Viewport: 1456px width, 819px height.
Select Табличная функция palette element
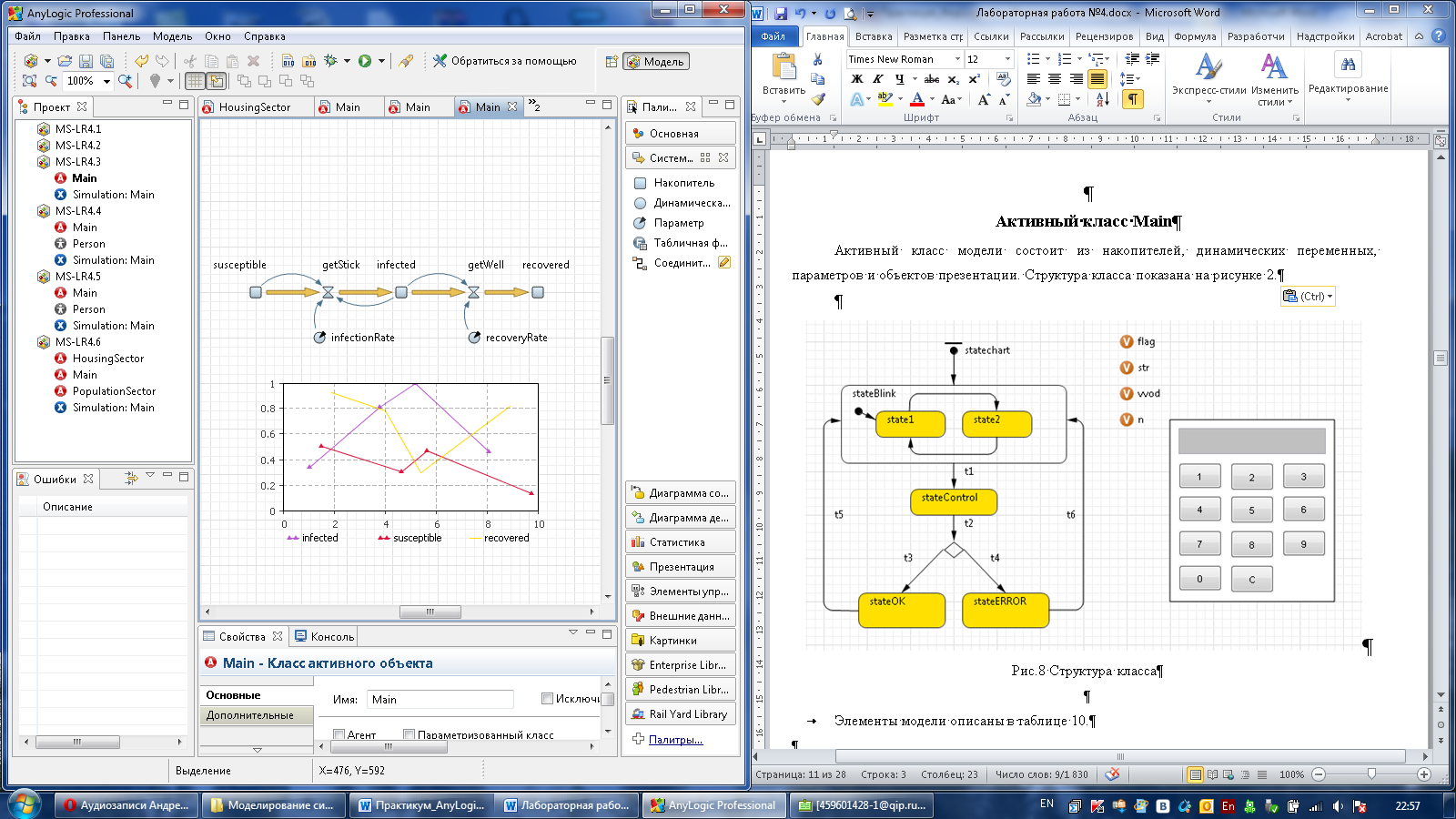(681, 242)
